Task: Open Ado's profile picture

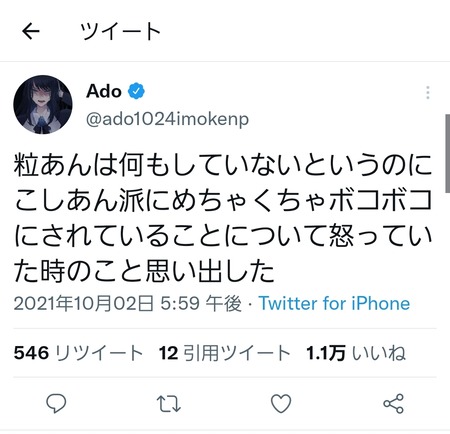Action: 43,105
